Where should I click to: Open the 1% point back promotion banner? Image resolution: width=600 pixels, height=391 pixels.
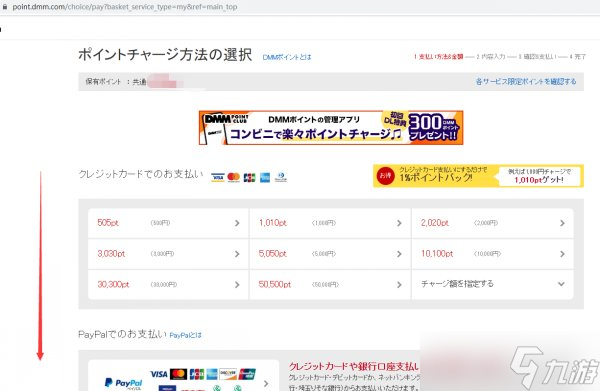[478, 176]
